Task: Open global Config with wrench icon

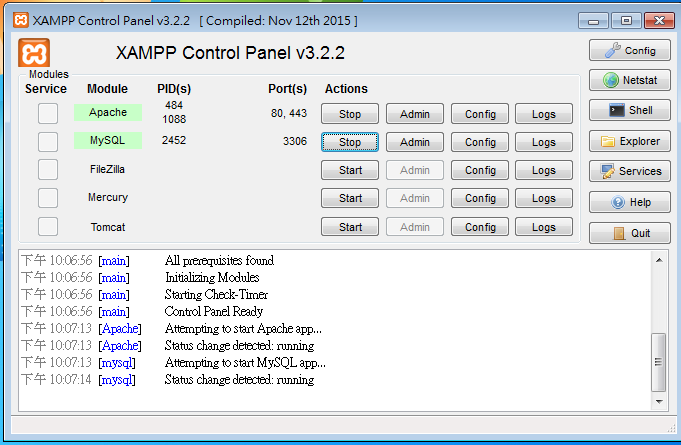Action: tap(630, 50)
